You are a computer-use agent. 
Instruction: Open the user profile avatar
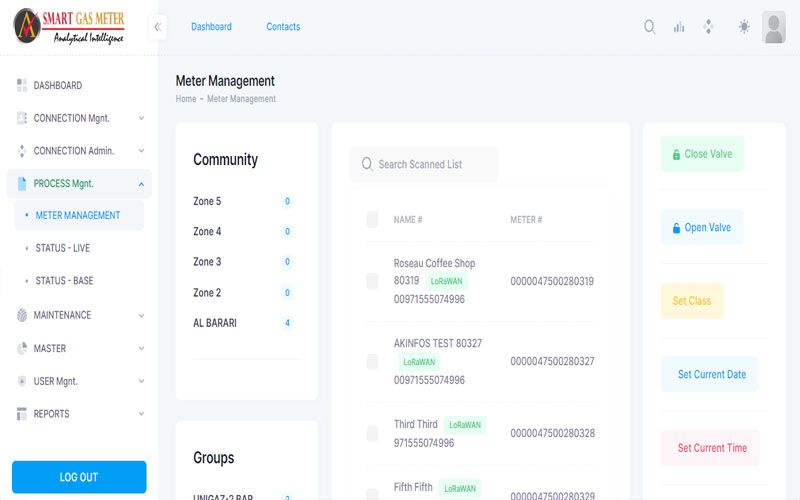click(774, 27)
